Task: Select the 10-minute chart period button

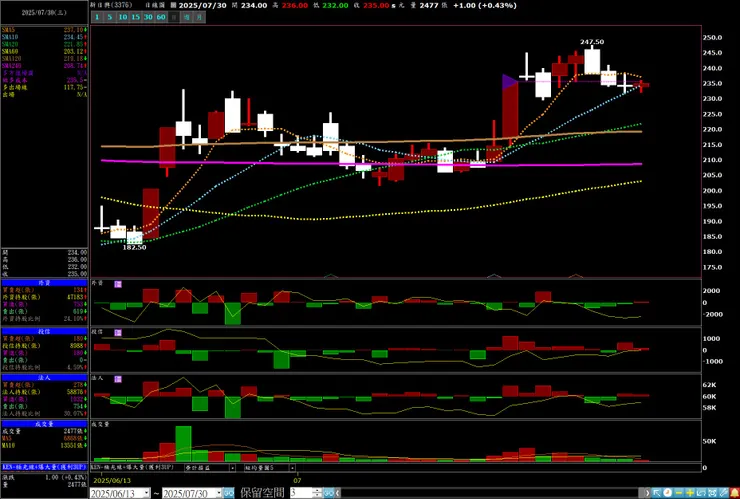Action: click(122, 17)
